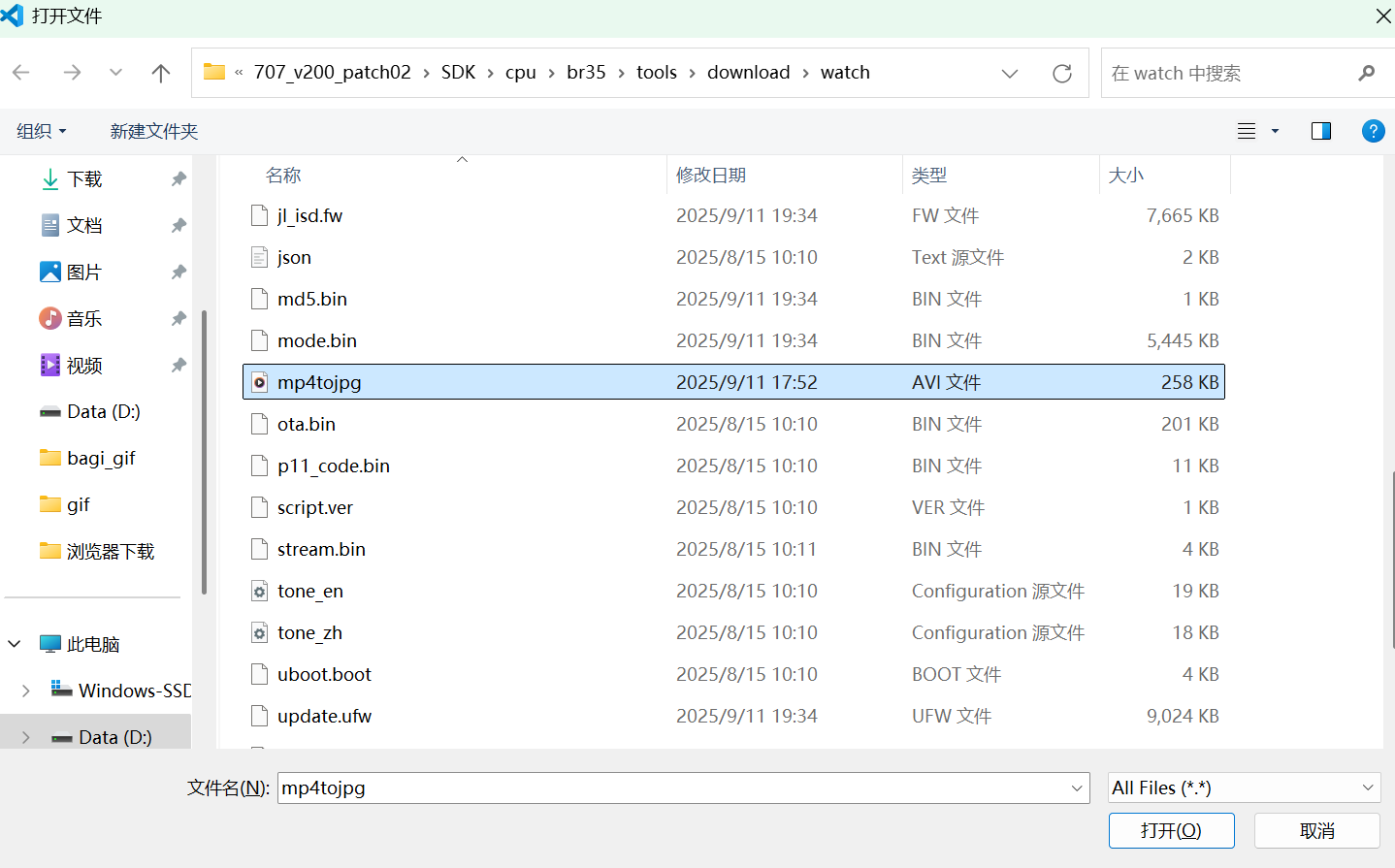This screenshot has height=868, width=1395.
Task: Sort files by the 名称 column header
Action: [x=283, y=175]
